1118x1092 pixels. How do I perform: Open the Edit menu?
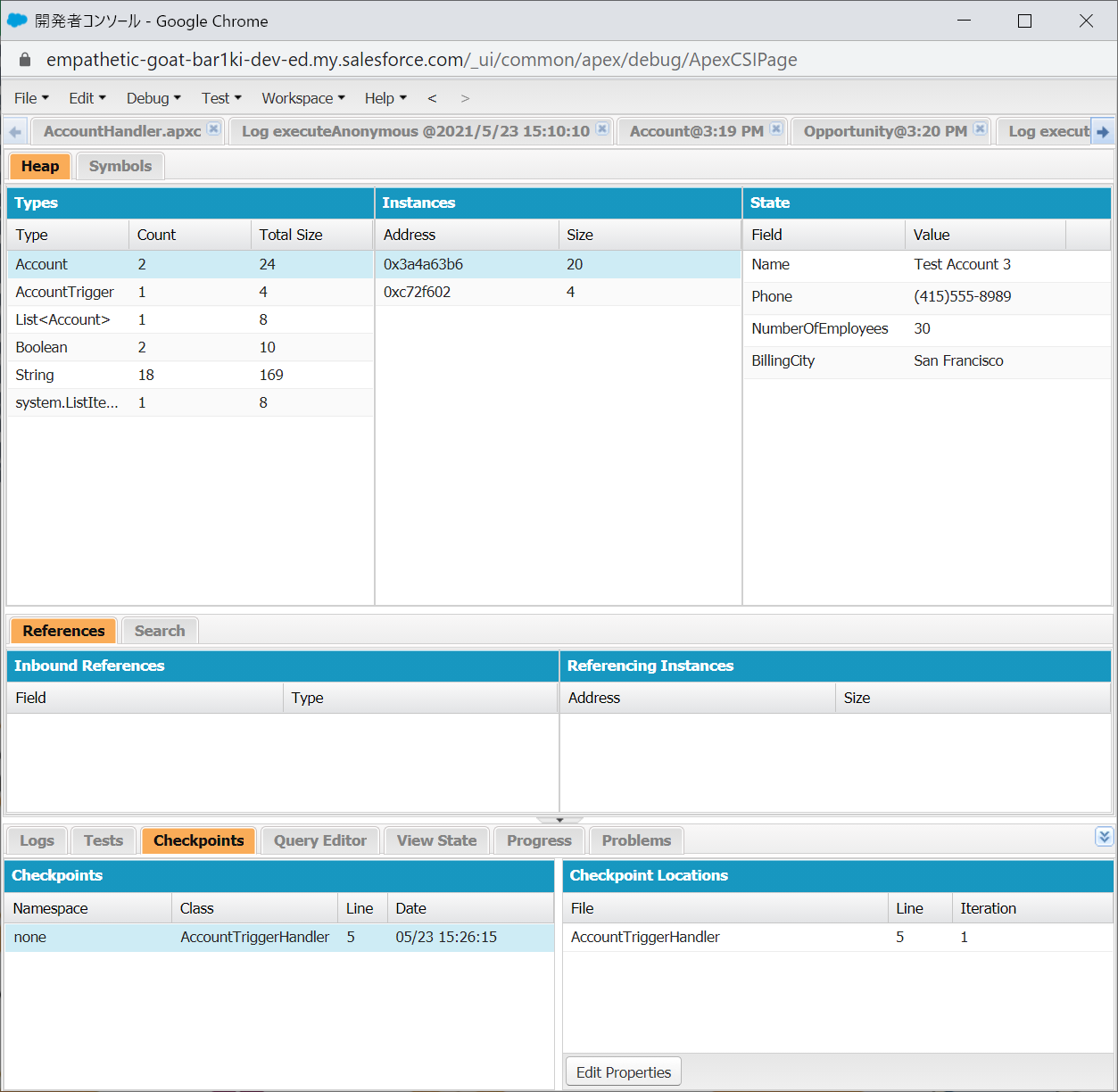click(87, 98)
